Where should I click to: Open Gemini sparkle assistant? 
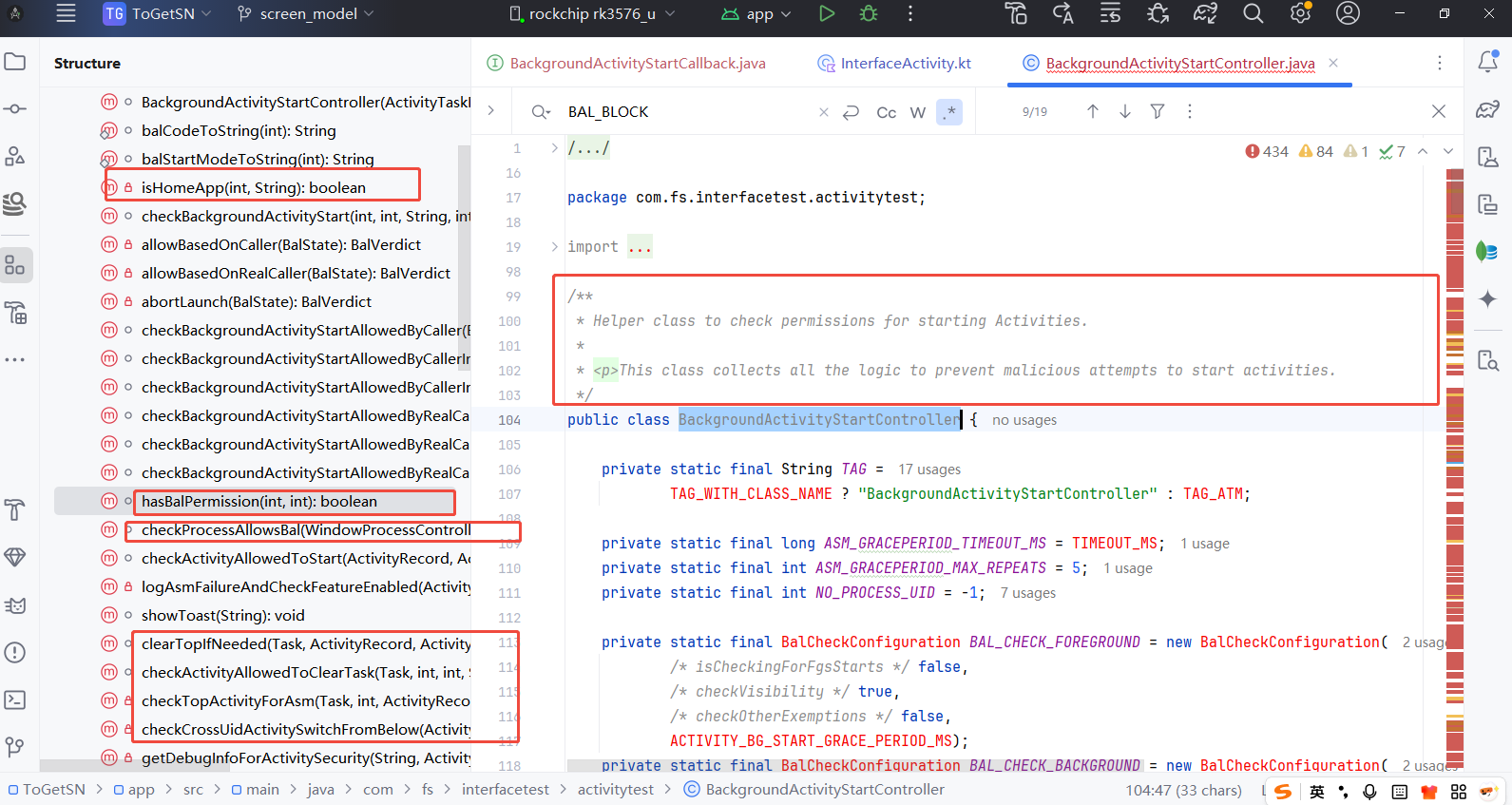coord(1487,299)
